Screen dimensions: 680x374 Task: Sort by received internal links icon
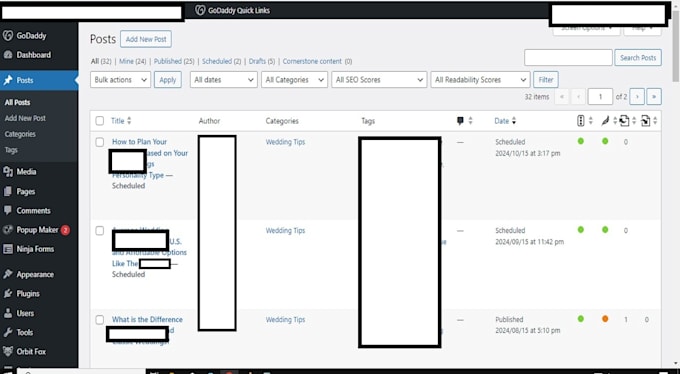point(645,121)
